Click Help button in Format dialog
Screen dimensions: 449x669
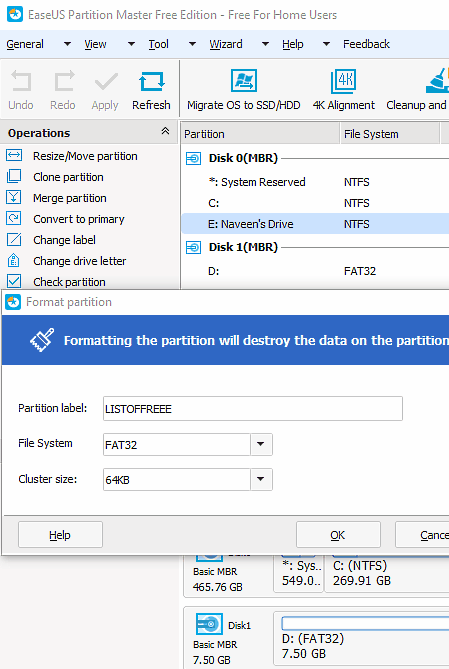[x=60, y=535]
